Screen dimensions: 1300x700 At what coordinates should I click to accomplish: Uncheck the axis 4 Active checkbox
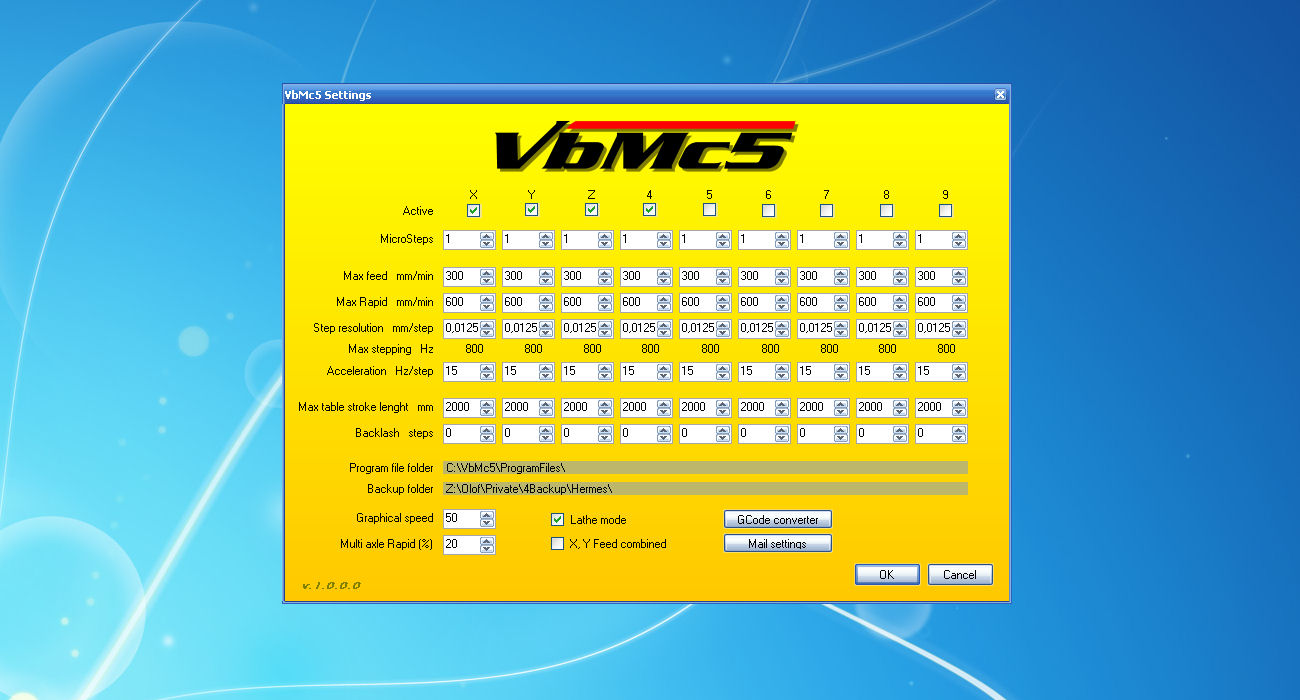650,210
